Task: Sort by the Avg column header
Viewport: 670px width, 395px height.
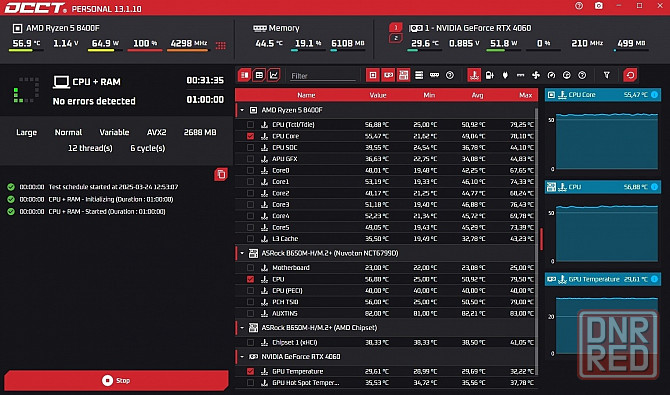Action: (477, 95)
